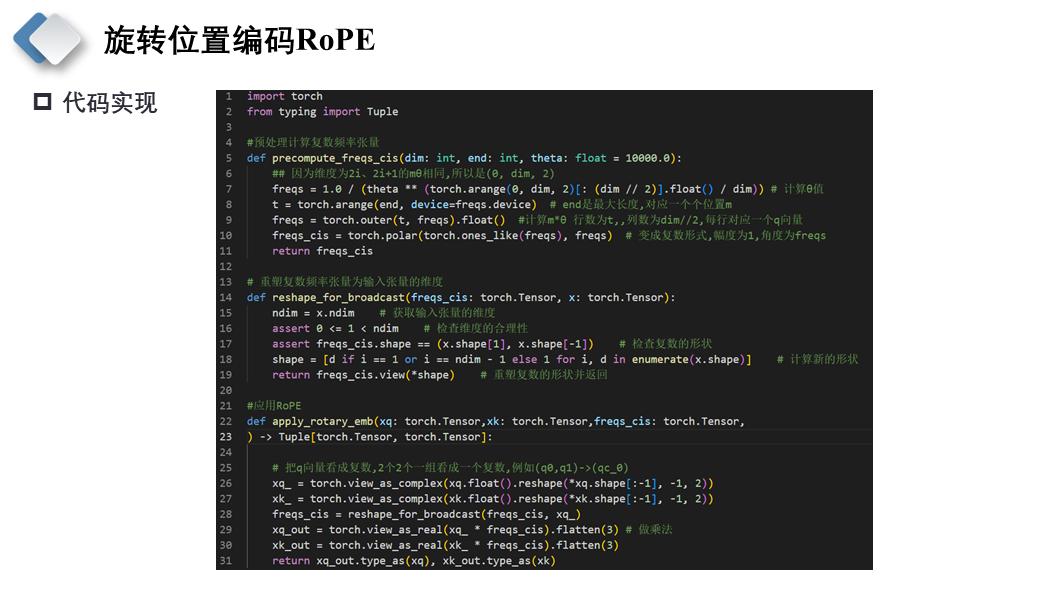
Task: Click 'def reshape_for_broadcast' definition line
Action: coord(461,298)
